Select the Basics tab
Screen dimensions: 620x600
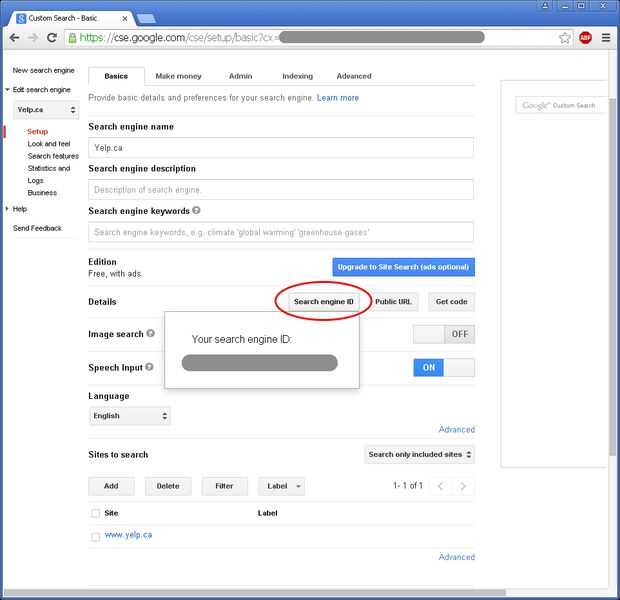(116, 76)
